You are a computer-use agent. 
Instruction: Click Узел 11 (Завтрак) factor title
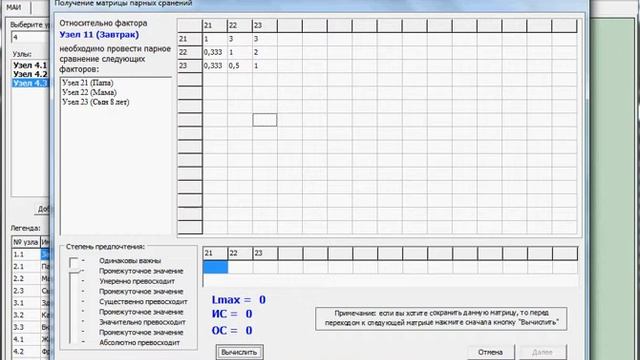(x=99, y=35)
